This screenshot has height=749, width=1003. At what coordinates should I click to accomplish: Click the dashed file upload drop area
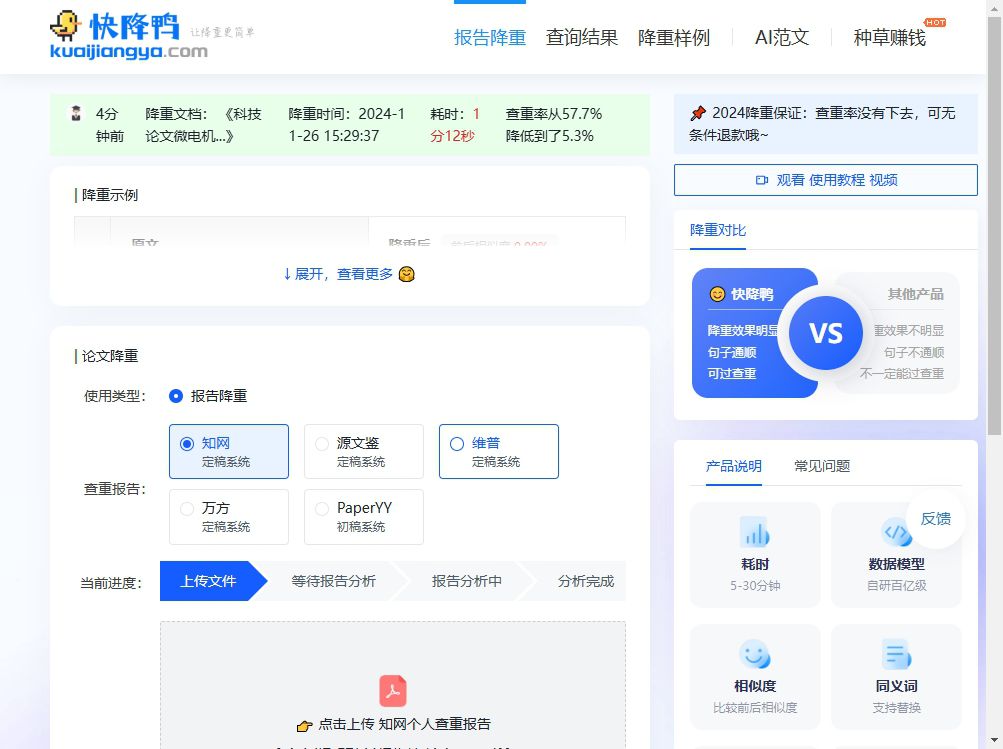tap(393, 684)
